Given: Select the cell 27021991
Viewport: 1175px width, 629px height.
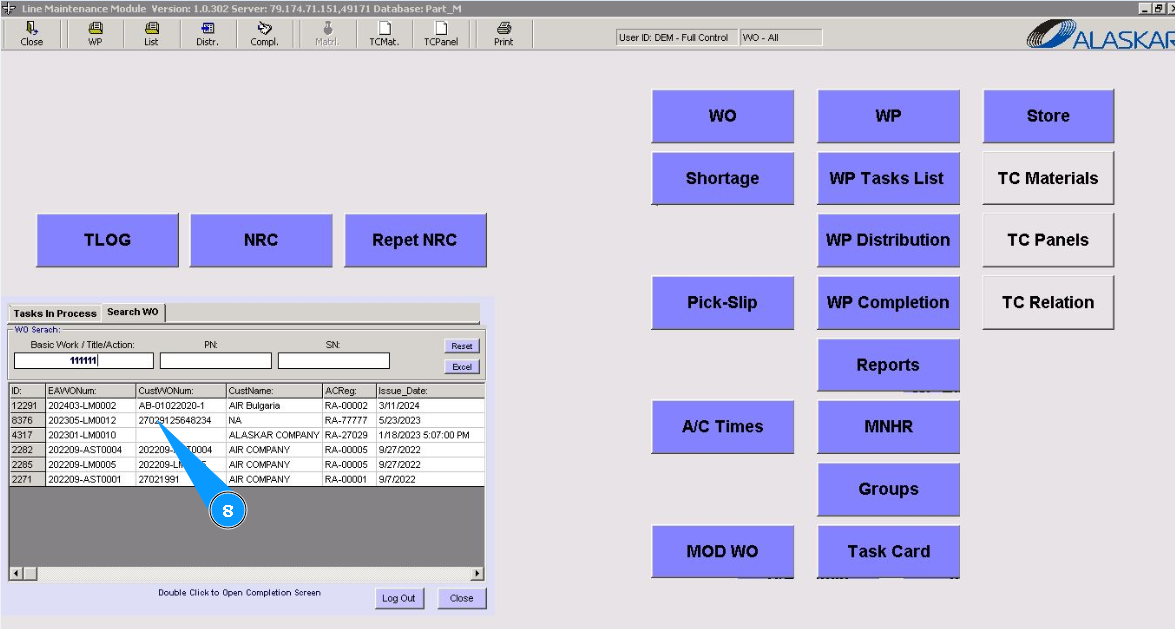Looking at the screenshot, I should click(181, 479).
